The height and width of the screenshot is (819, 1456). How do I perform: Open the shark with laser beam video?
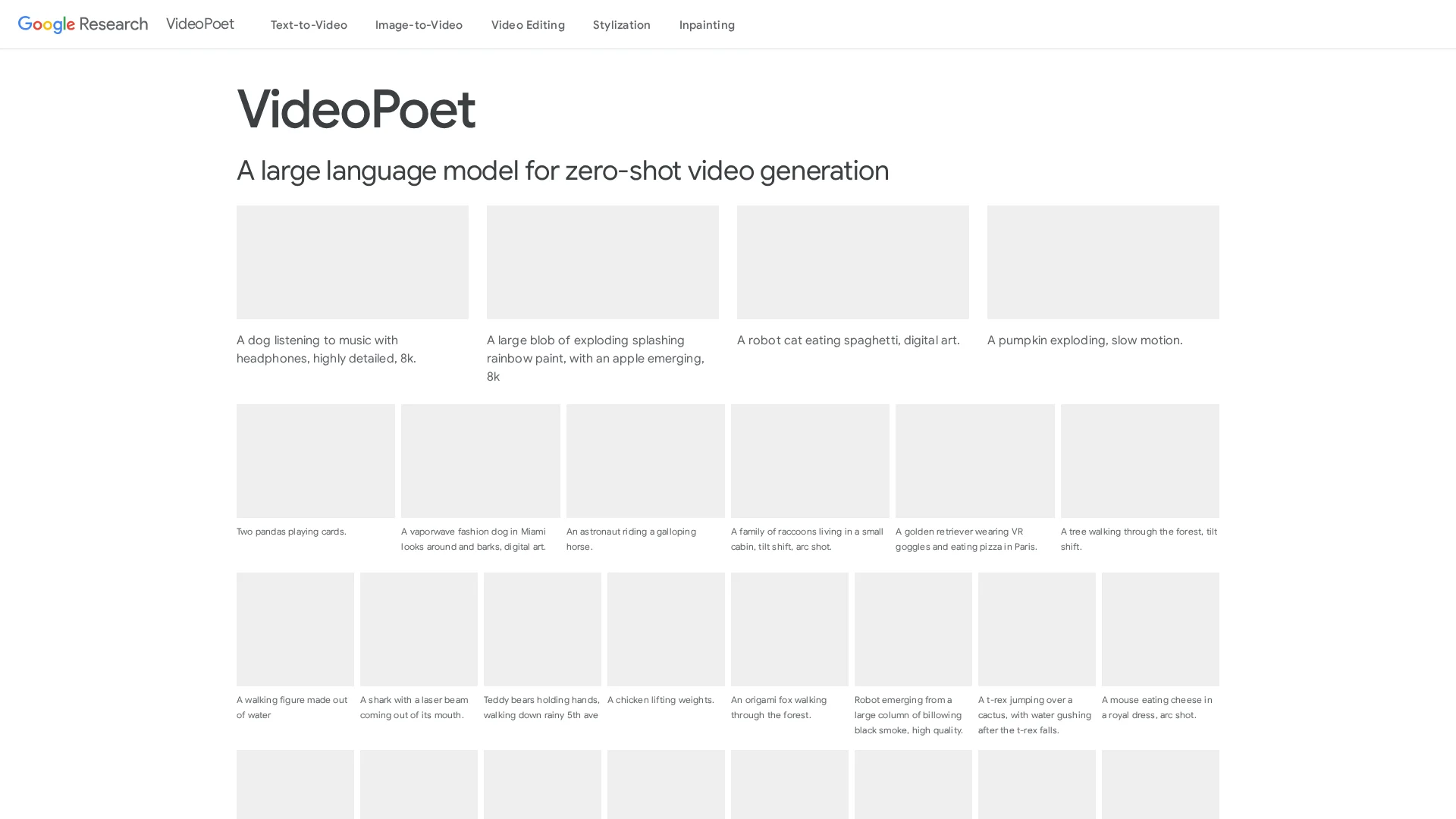click(419, 629)
